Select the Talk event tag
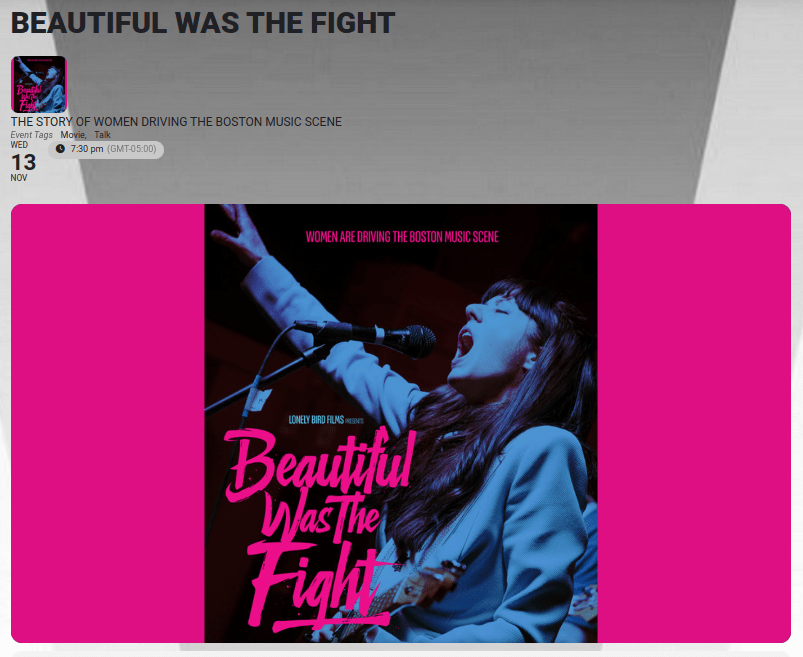This screenshot has width=803, height=657. click(102, 135)
